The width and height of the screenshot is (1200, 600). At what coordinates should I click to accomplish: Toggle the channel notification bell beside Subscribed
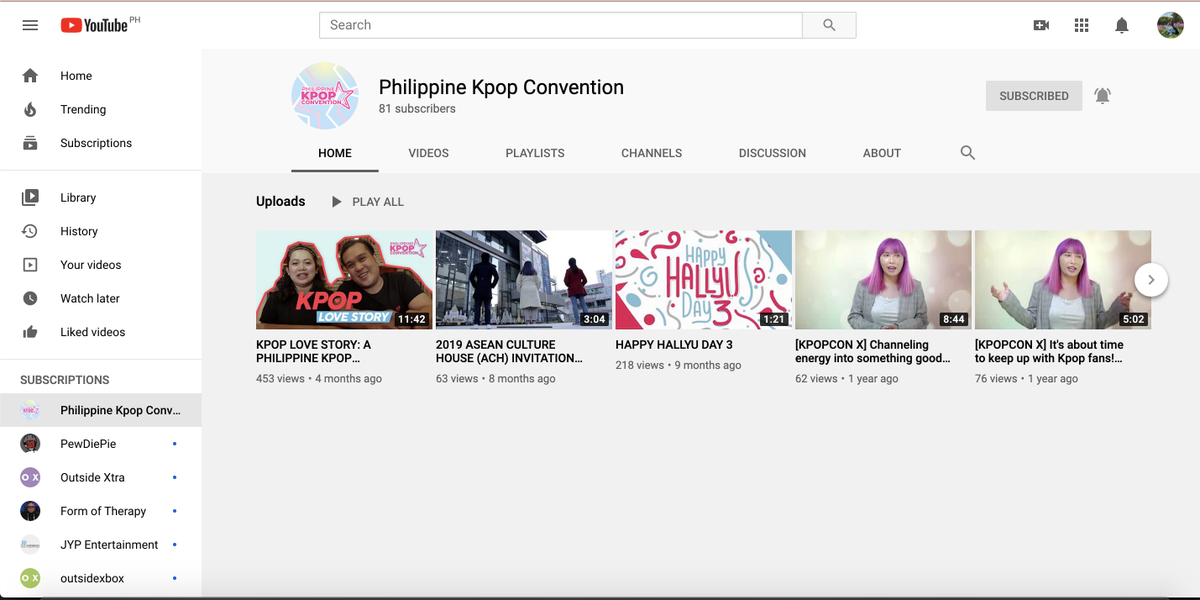click(x=1102, y=96)
